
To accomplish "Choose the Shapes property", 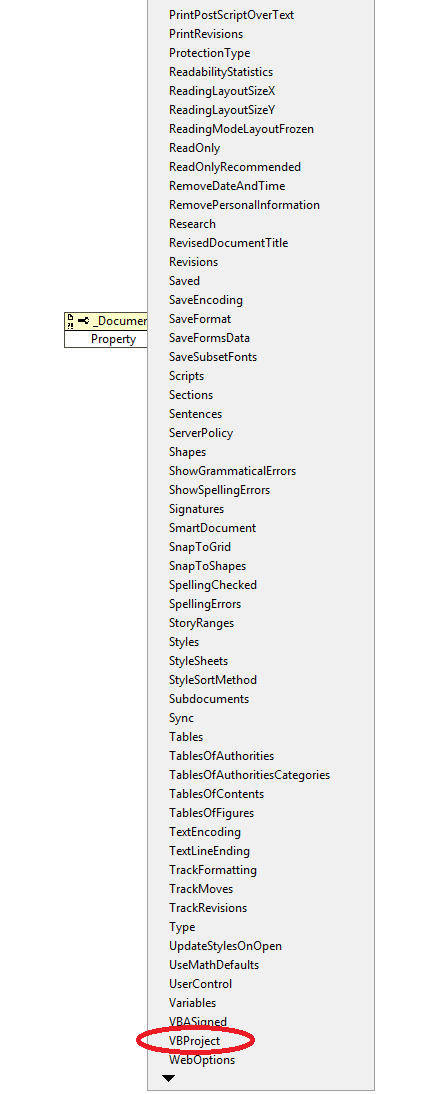I will pos(188,451).
